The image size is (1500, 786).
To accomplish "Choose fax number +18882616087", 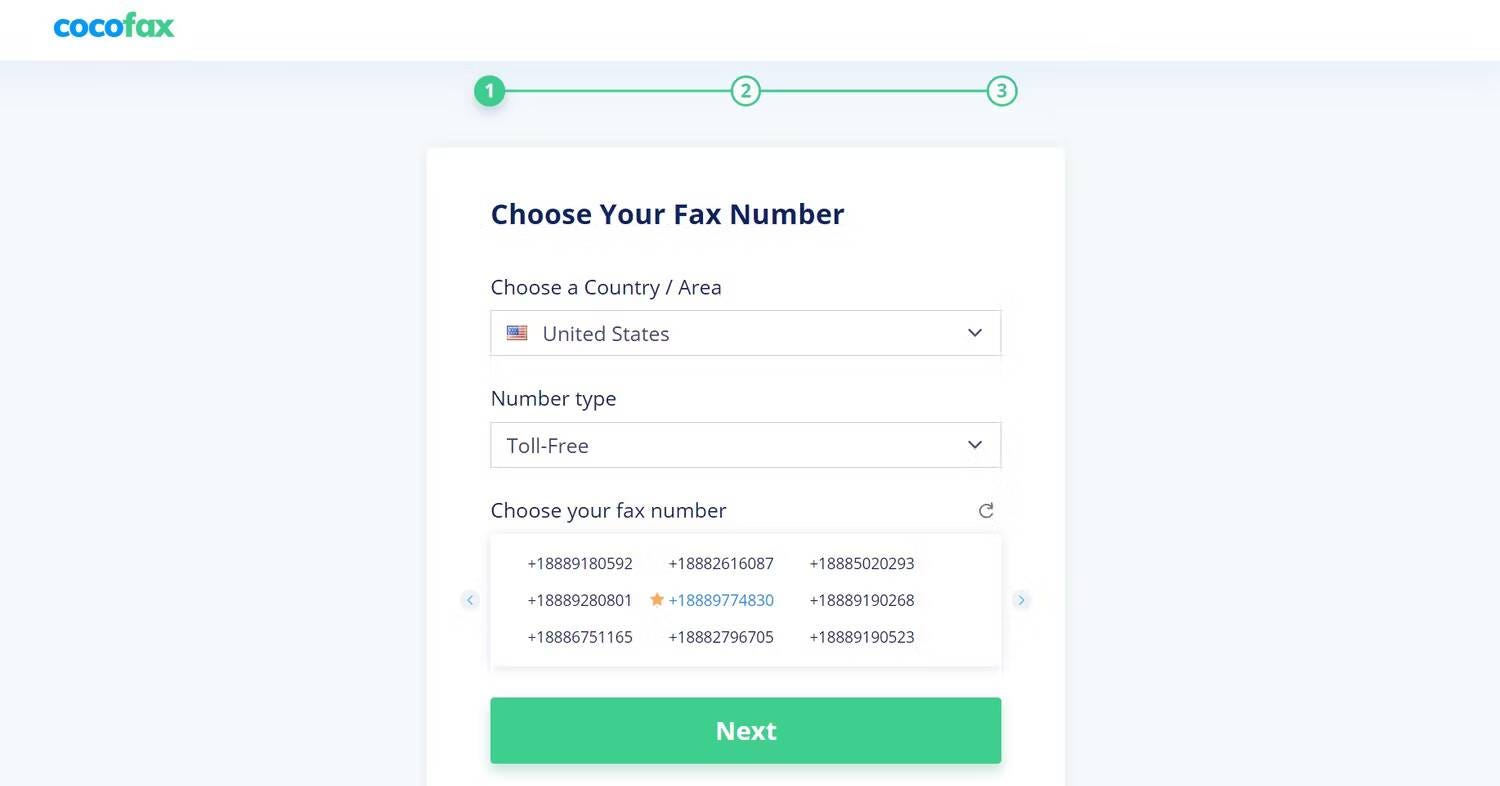I will [x=721, y=564].
